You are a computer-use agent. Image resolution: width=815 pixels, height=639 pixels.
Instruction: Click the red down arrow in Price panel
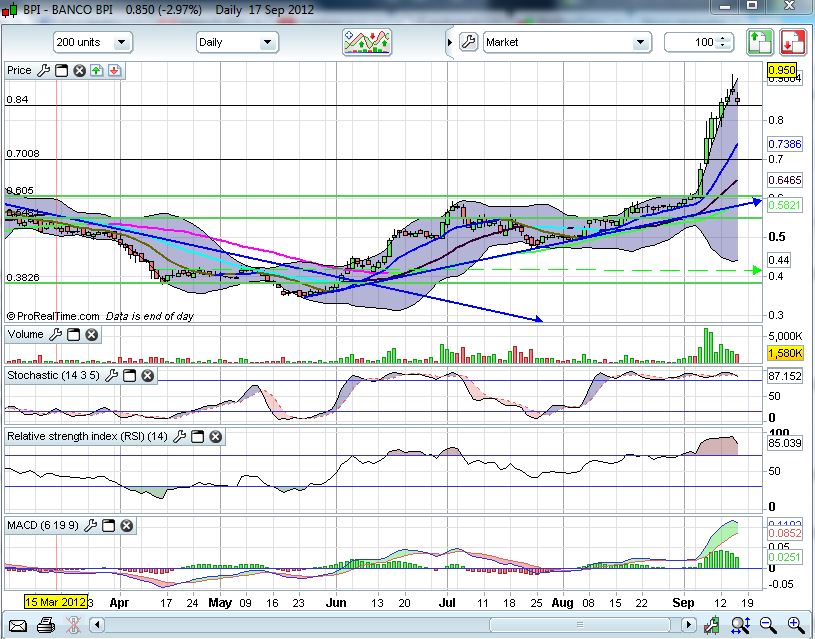coord(114,71)
